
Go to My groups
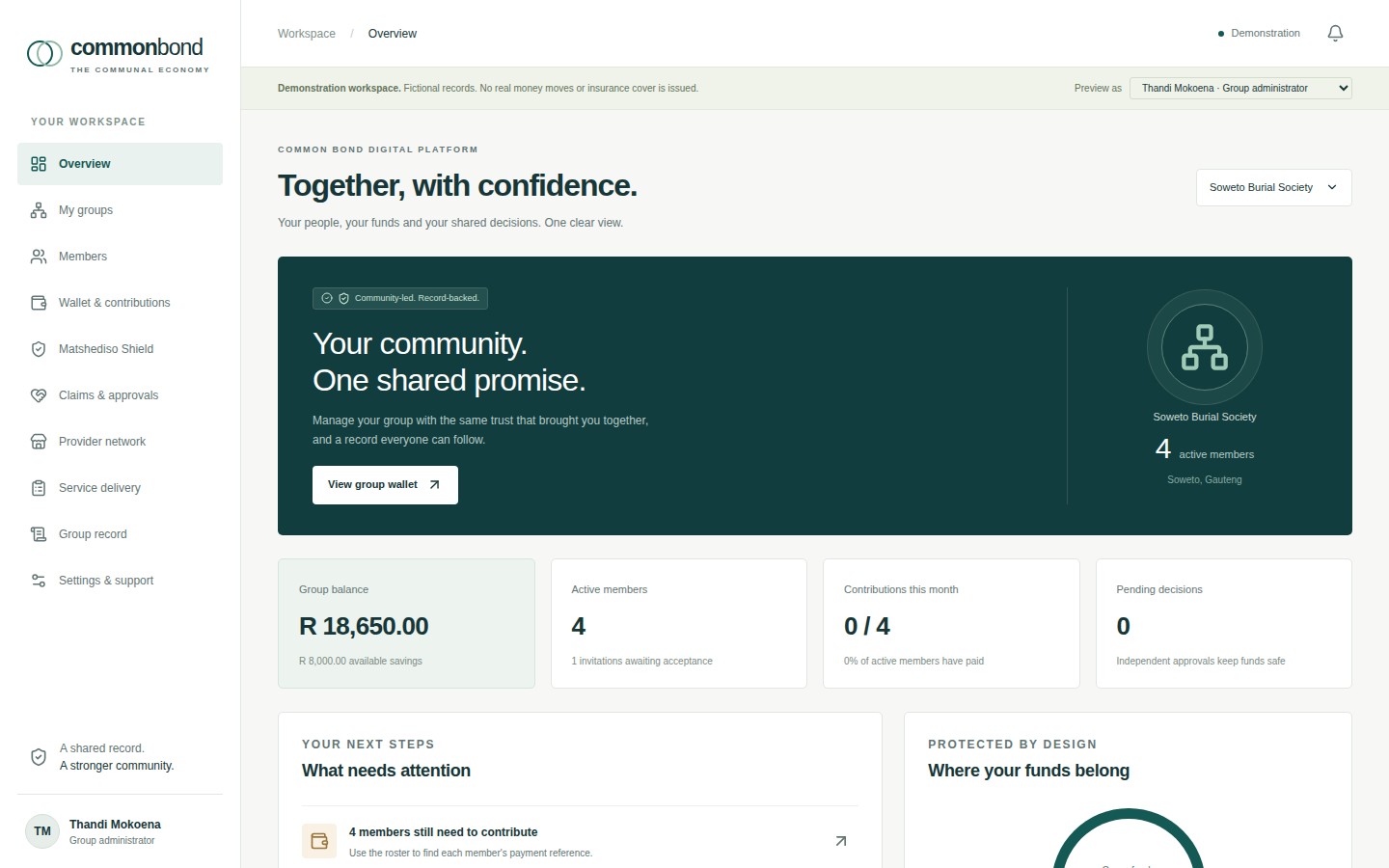[x=120, y=210]
